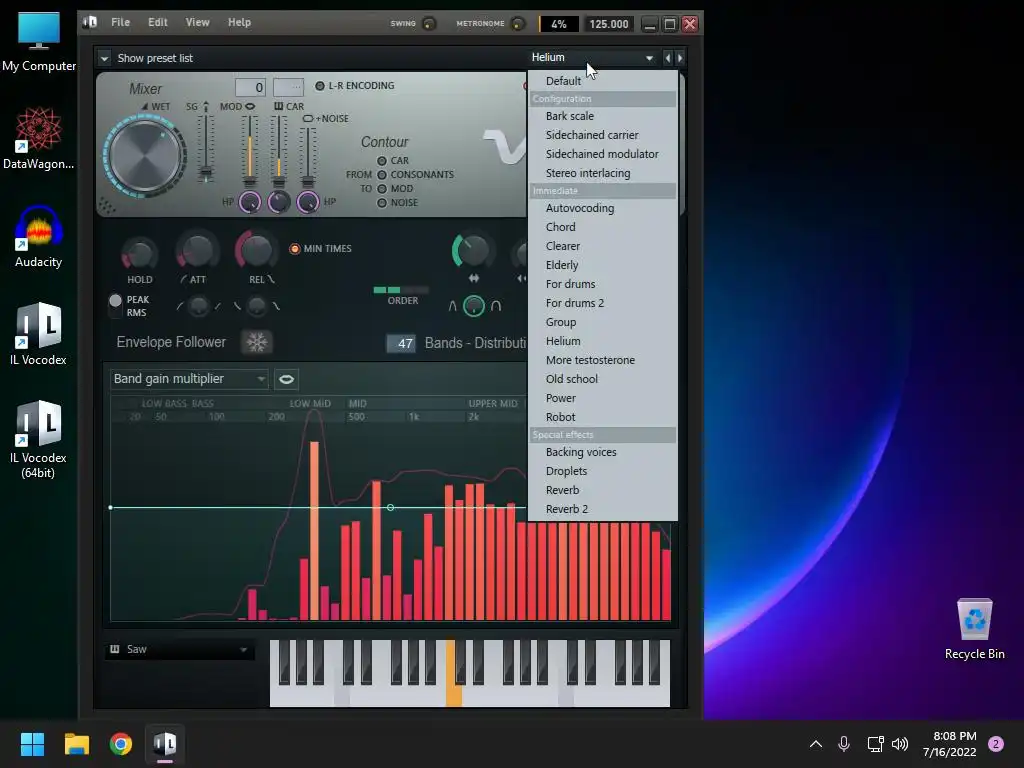Select Contour NOISE radio option
Viewport: 1024px width, 768px height.
[x=382, y=203]
